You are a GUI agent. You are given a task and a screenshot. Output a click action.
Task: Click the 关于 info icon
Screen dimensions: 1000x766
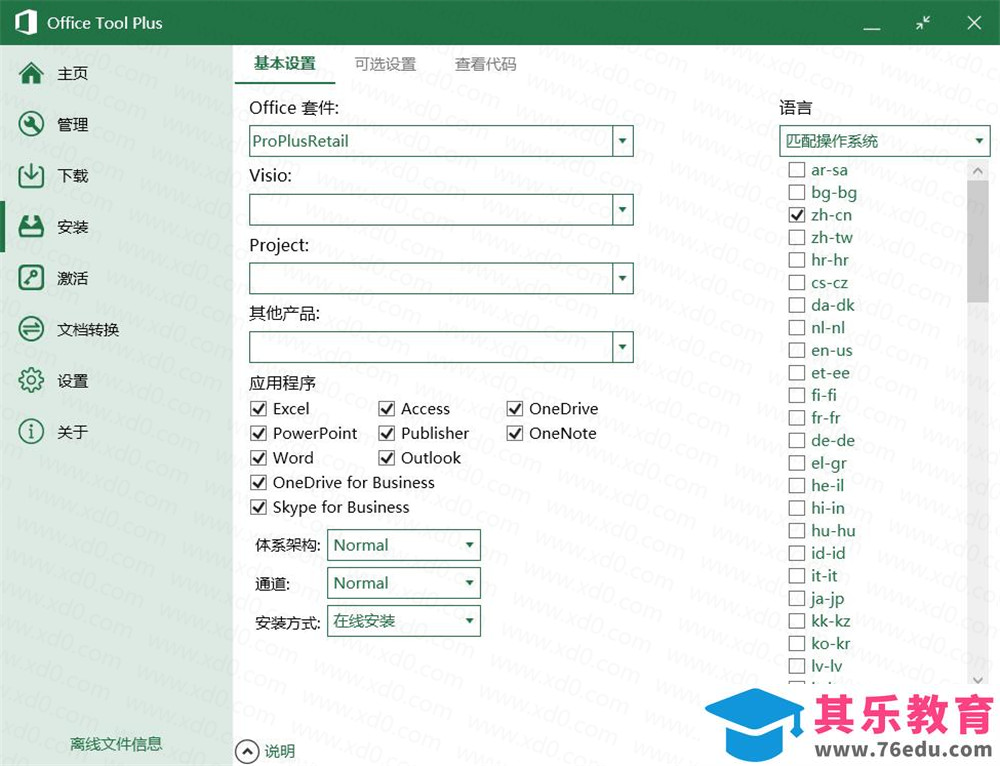pos(31,432)
